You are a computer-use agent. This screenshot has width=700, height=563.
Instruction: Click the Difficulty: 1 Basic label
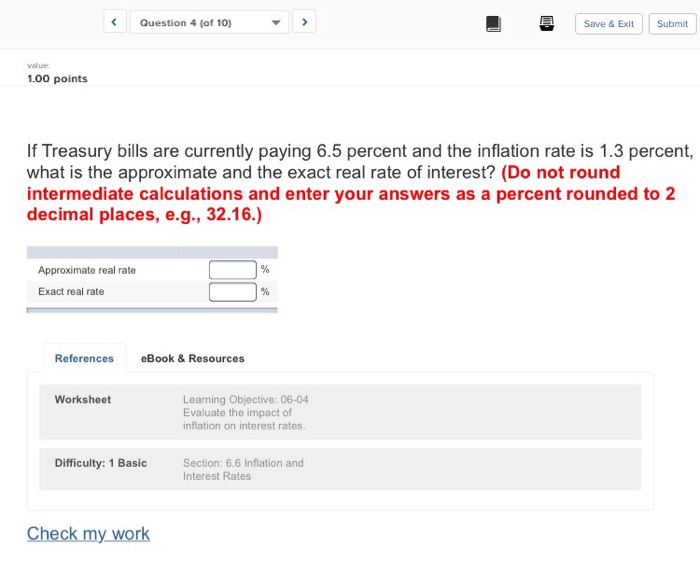100,463
